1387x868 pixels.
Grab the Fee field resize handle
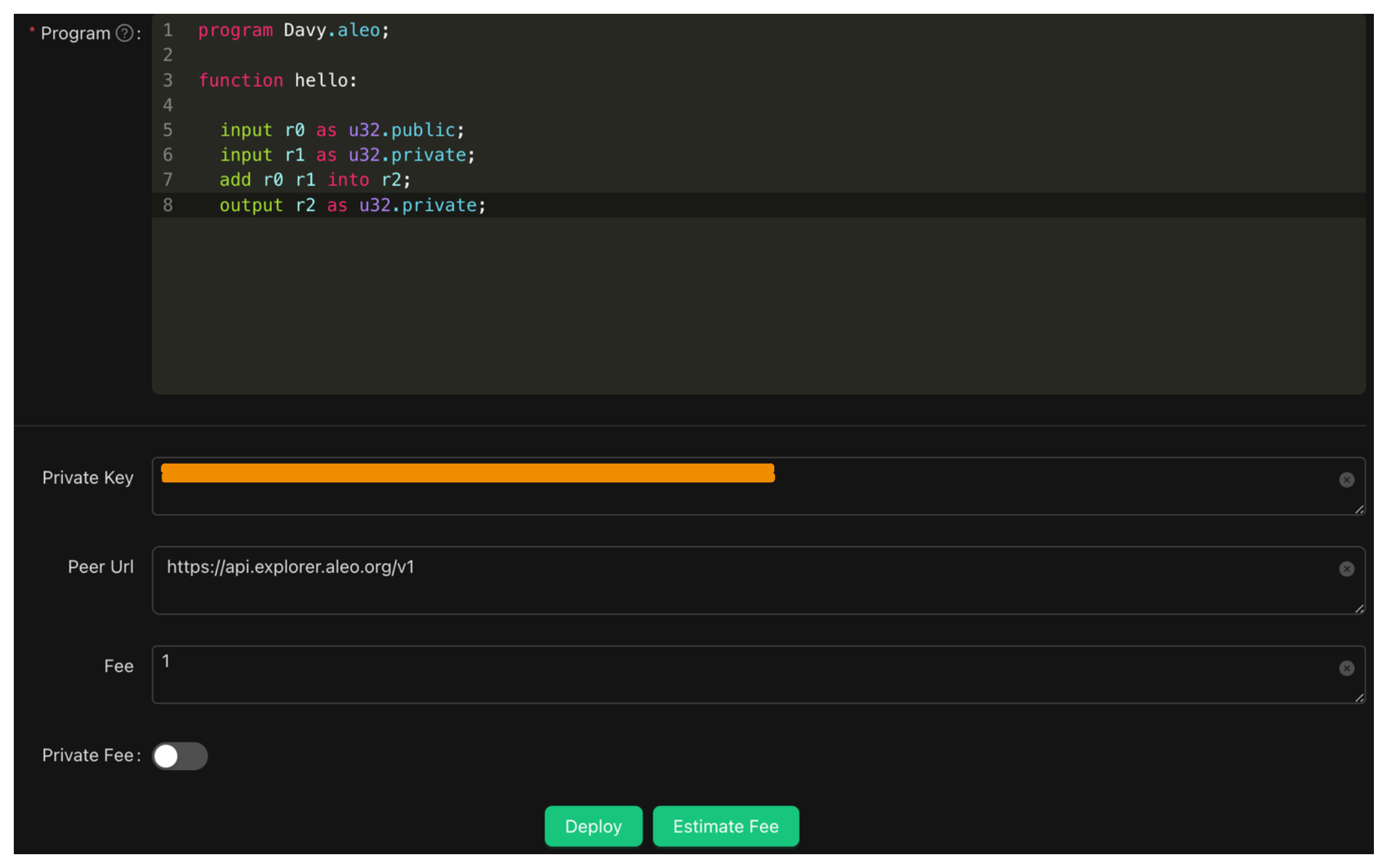click(1359, 698)
